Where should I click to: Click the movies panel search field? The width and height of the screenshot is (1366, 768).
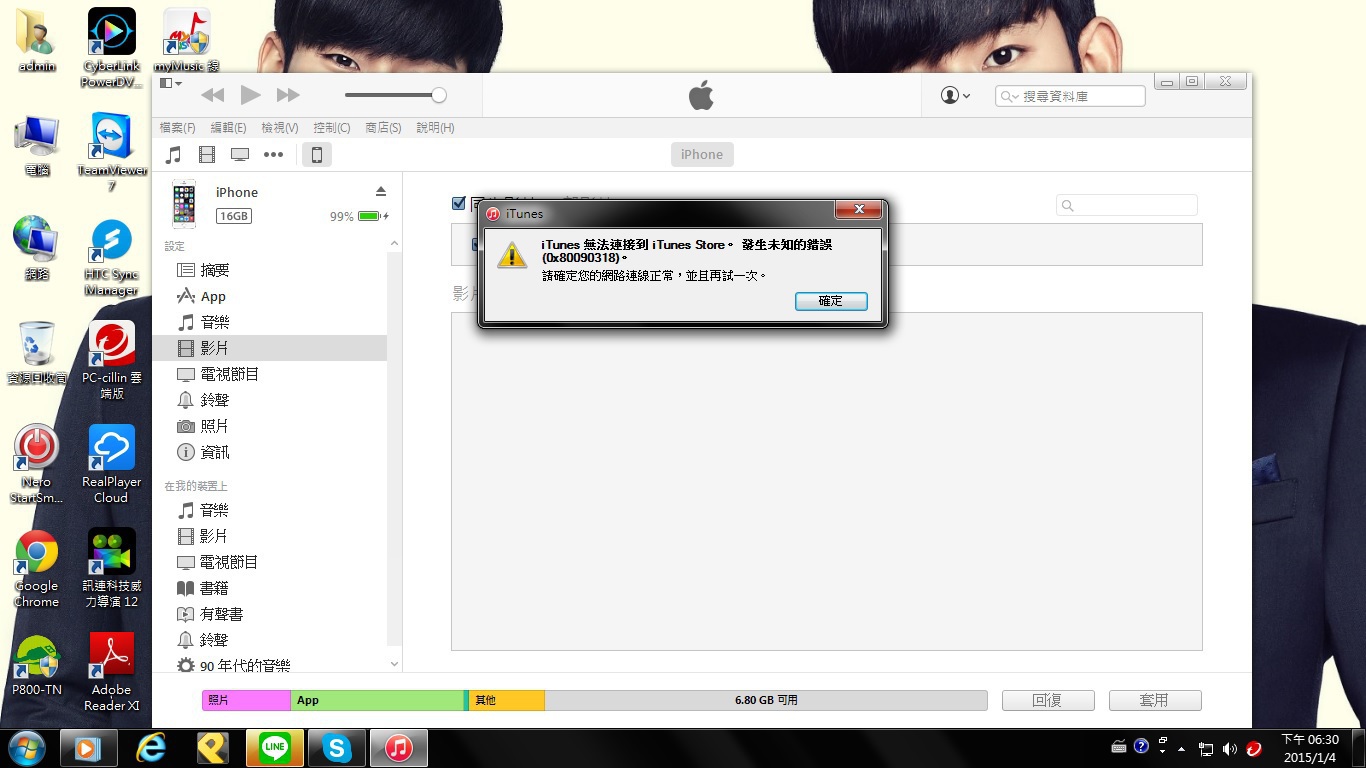[x=1127, y=205]
